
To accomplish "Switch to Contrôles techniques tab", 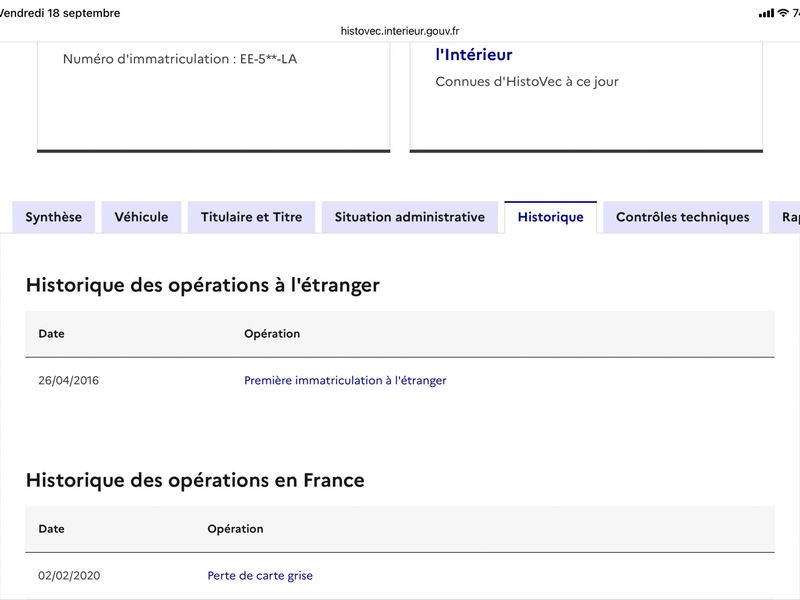I will point(683,217).
